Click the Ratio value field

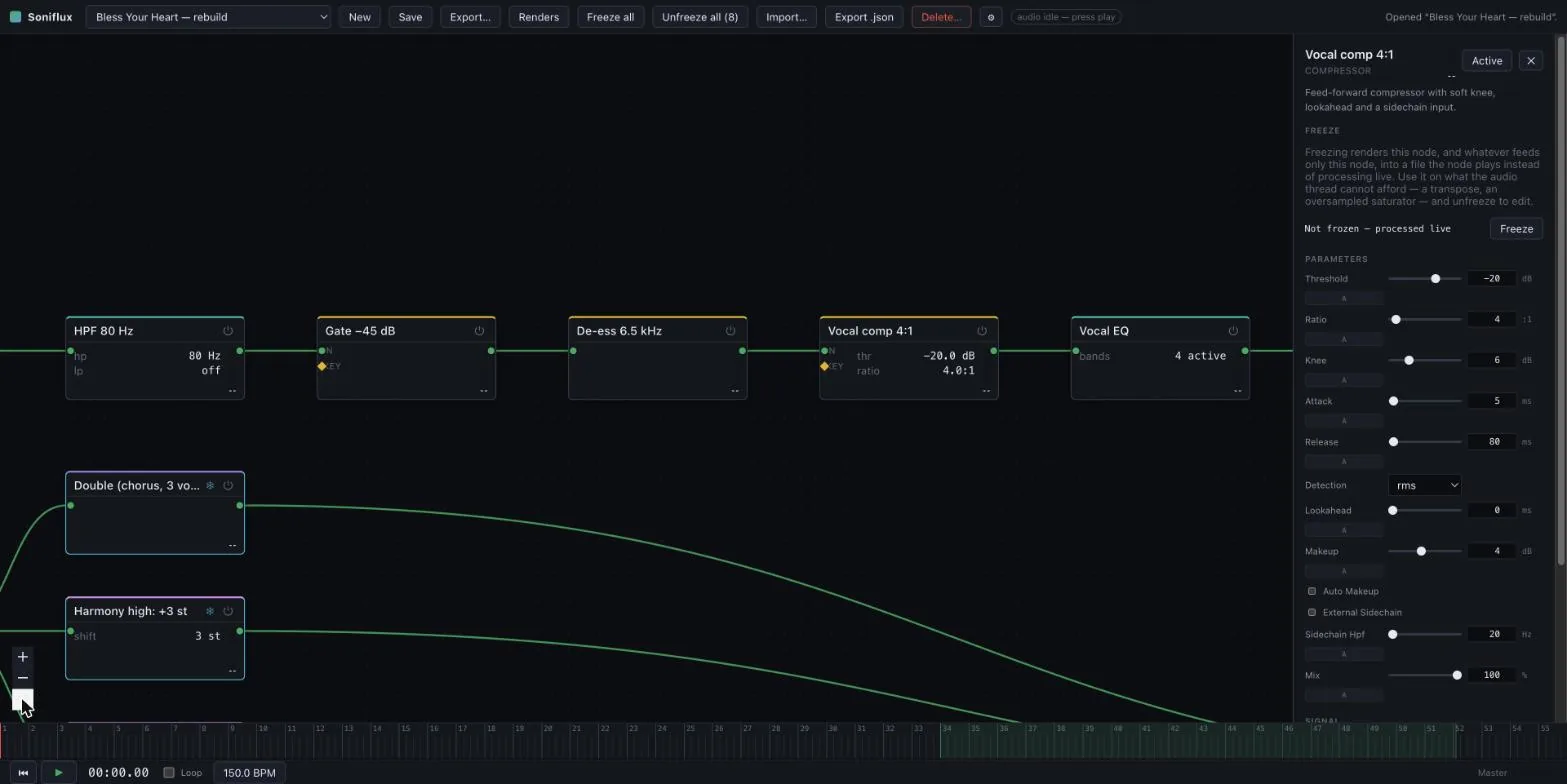(1491, 320)
